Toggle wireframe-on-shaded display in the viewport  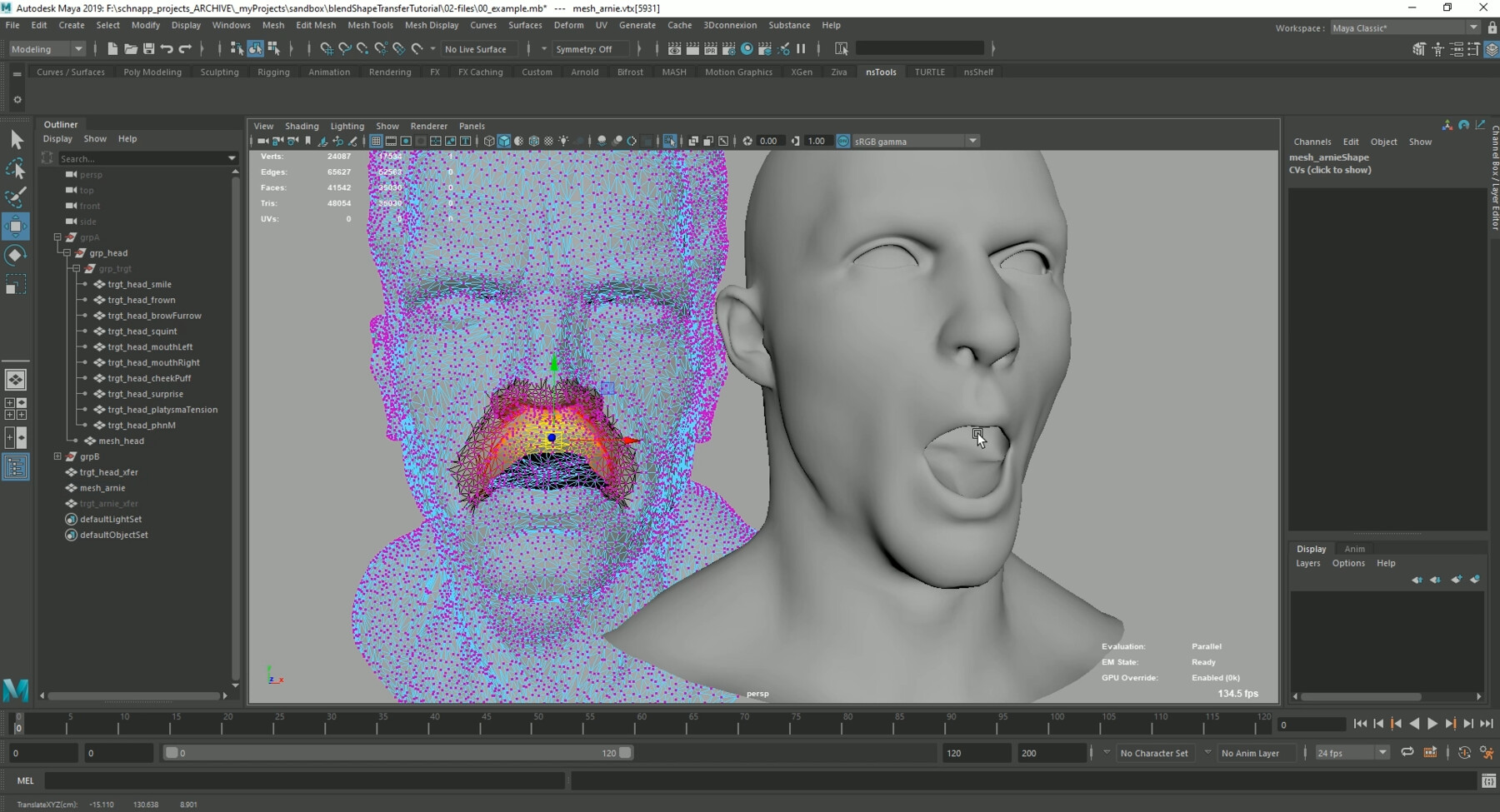click(x=520, y=142)
